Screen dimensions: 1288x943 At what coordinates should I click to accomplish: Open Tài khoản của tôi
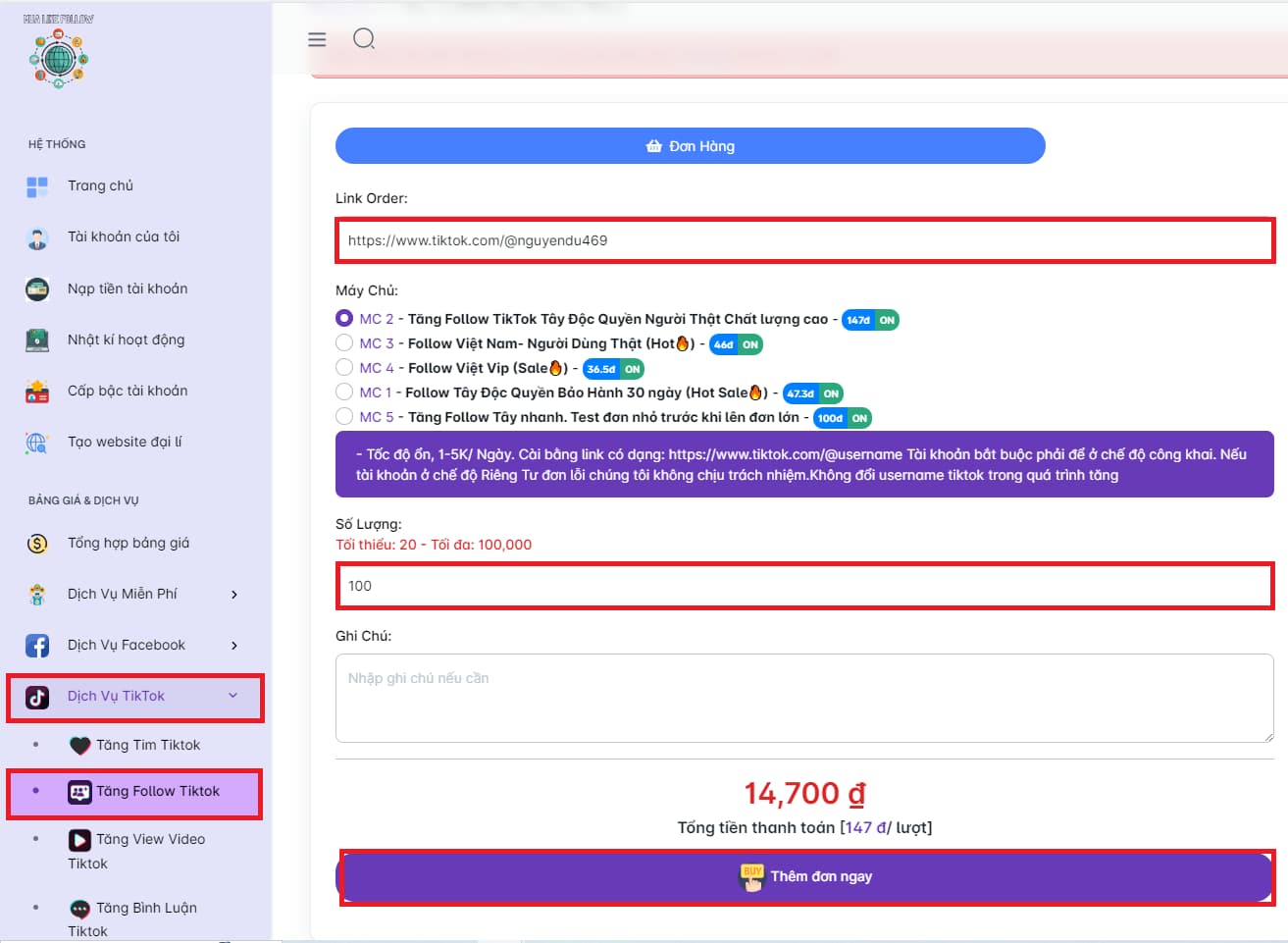point(124,236)
